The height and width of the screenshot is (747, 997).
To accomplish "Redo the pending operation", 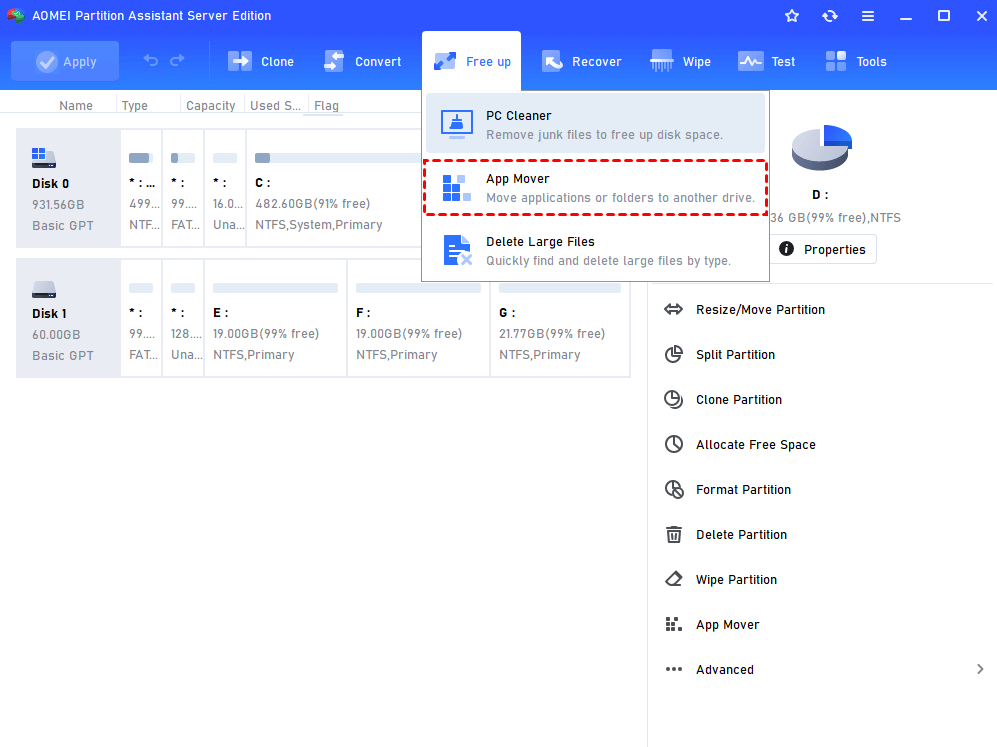I will click(x=177, y=60).
